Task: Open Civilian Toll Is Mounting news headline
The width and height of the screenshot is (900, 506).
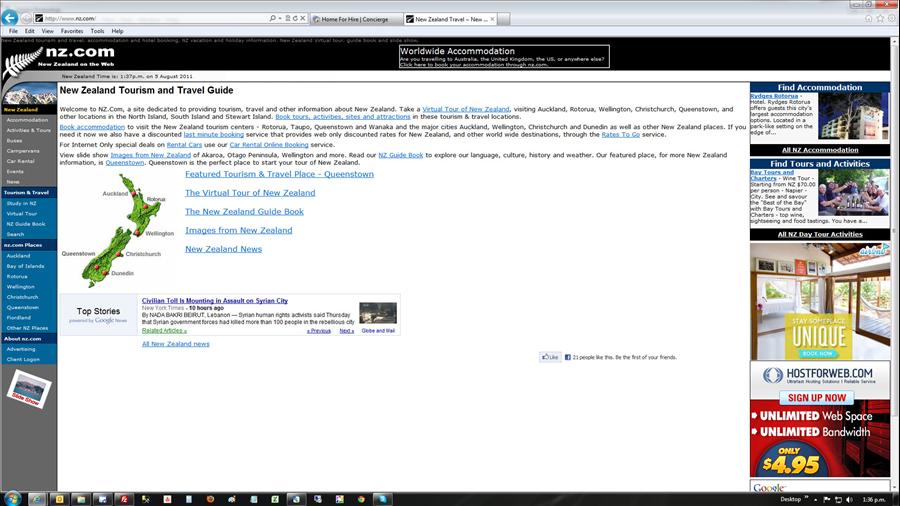Action: point(215,301)
